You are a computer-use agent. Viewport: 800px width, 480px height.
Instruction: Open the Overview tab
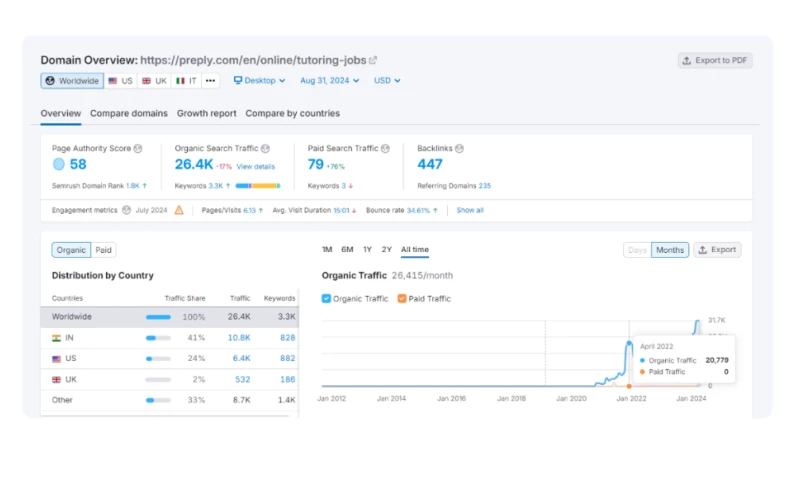pos(61,113)
